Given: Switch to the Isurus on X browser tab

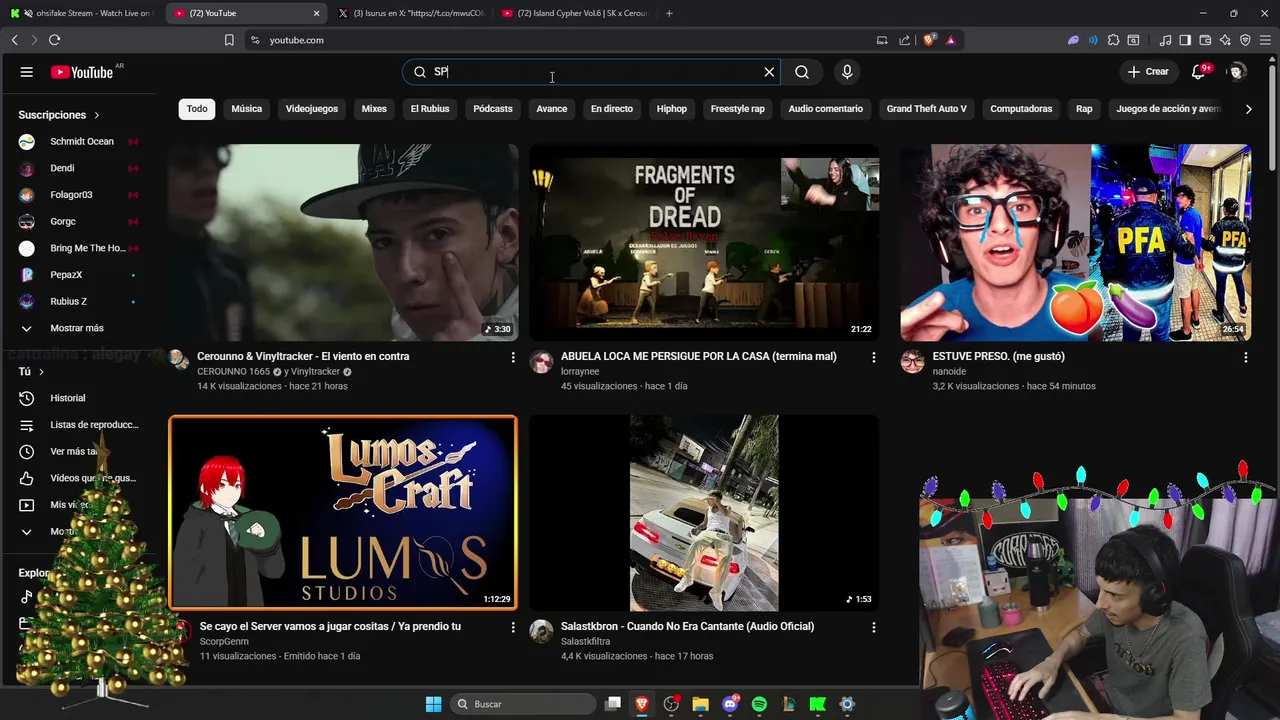Looking at the screenshot, I should tap(410, 13).
